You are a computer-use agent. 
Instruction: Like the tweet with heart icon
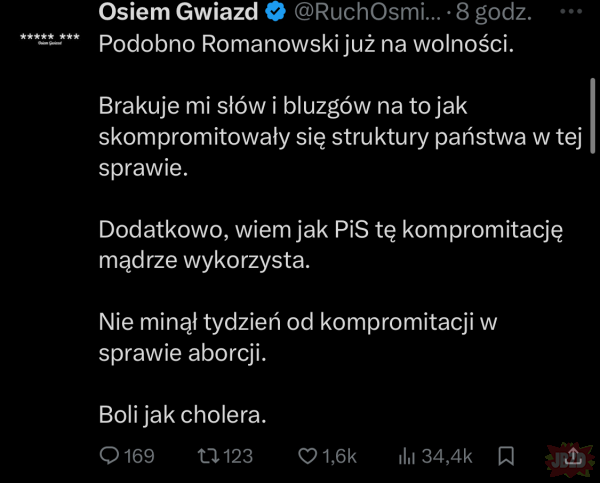coord(308,456)
